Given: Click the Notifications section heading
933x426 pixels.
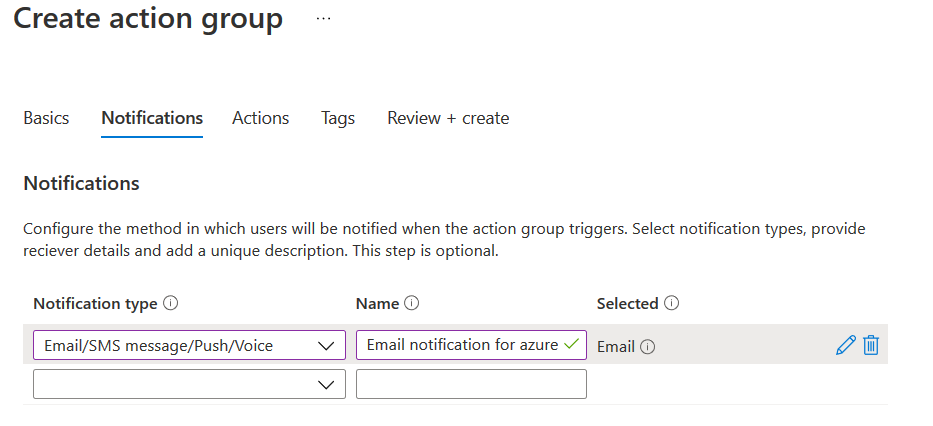Looking at the screenshot, I should pyautogui.click(x=81, y=184).
